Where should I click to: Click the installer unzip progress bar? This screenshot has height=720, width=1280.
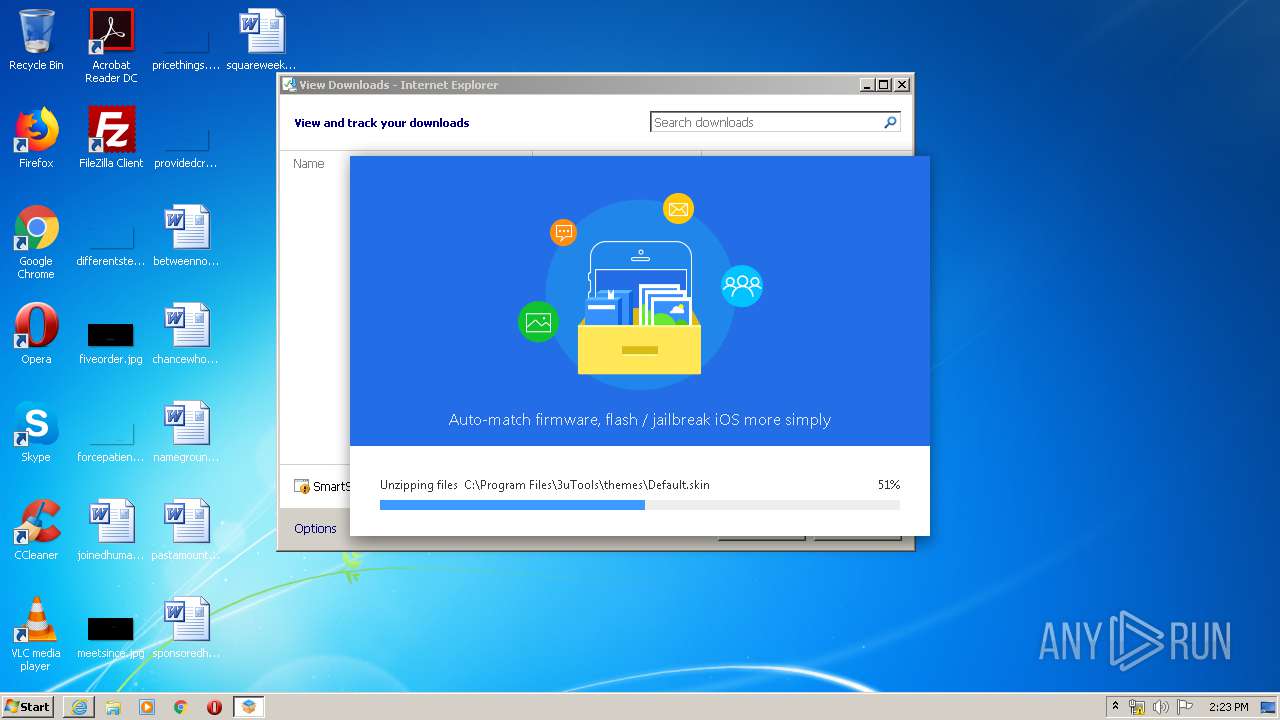click(640, 505)
